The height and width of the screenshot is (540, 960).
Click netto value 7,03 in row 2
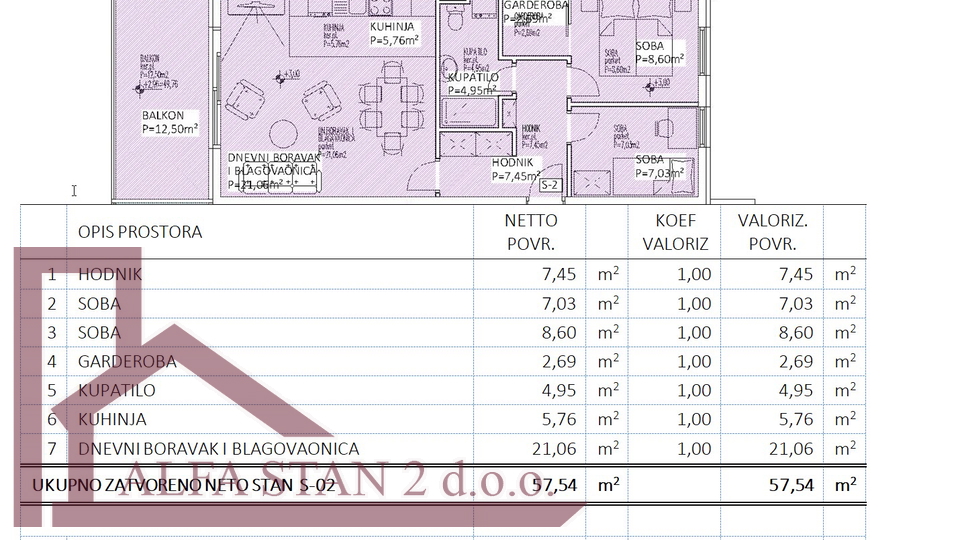[559, 304]
